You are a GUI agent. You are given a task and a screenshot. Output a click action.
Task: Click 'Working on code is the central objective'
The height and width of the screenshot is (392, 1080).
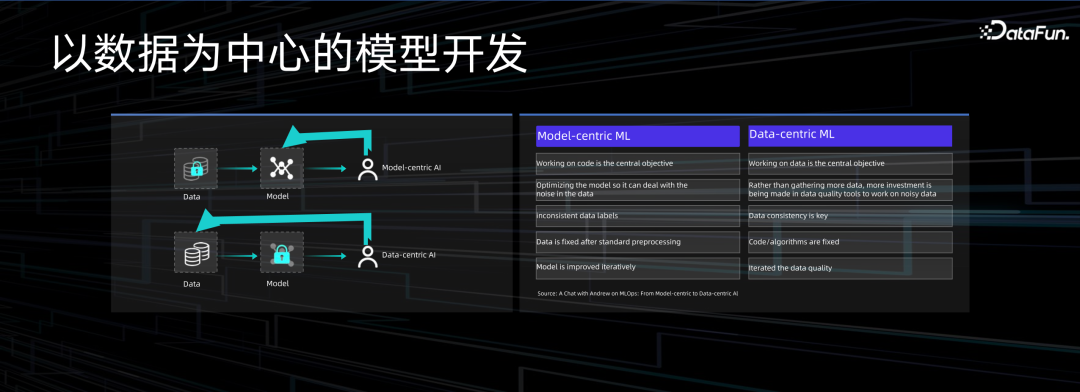(x=637, y=163)
